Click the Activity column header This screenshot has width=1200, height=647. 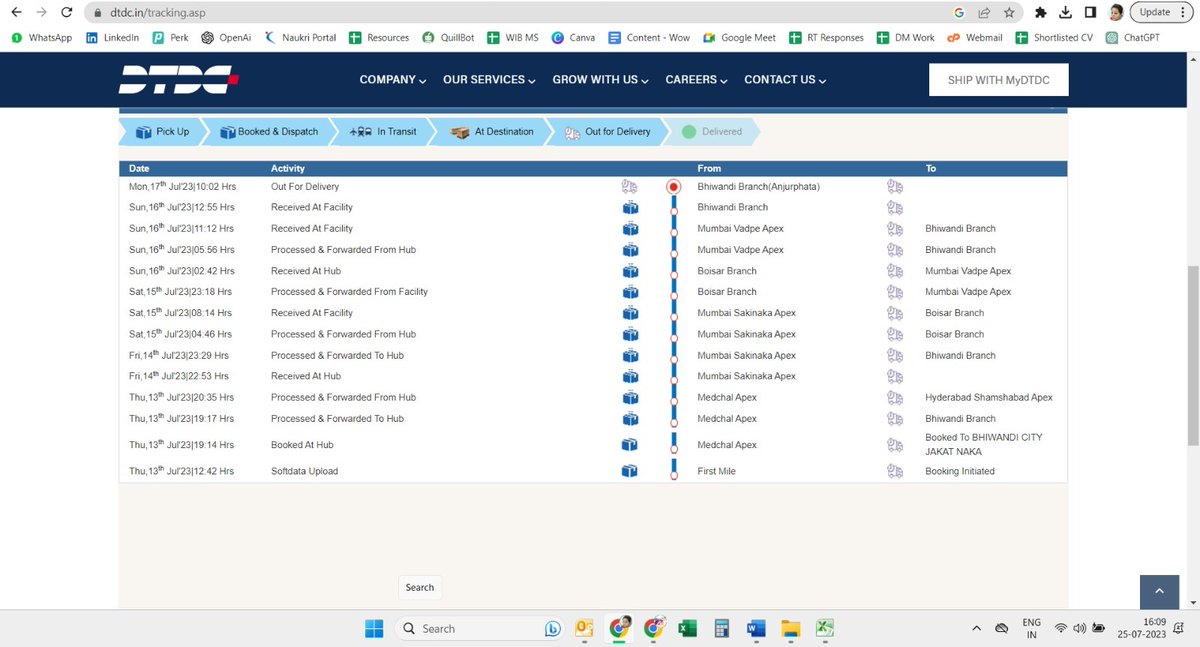pyautogui.click(x=288, y=168)
